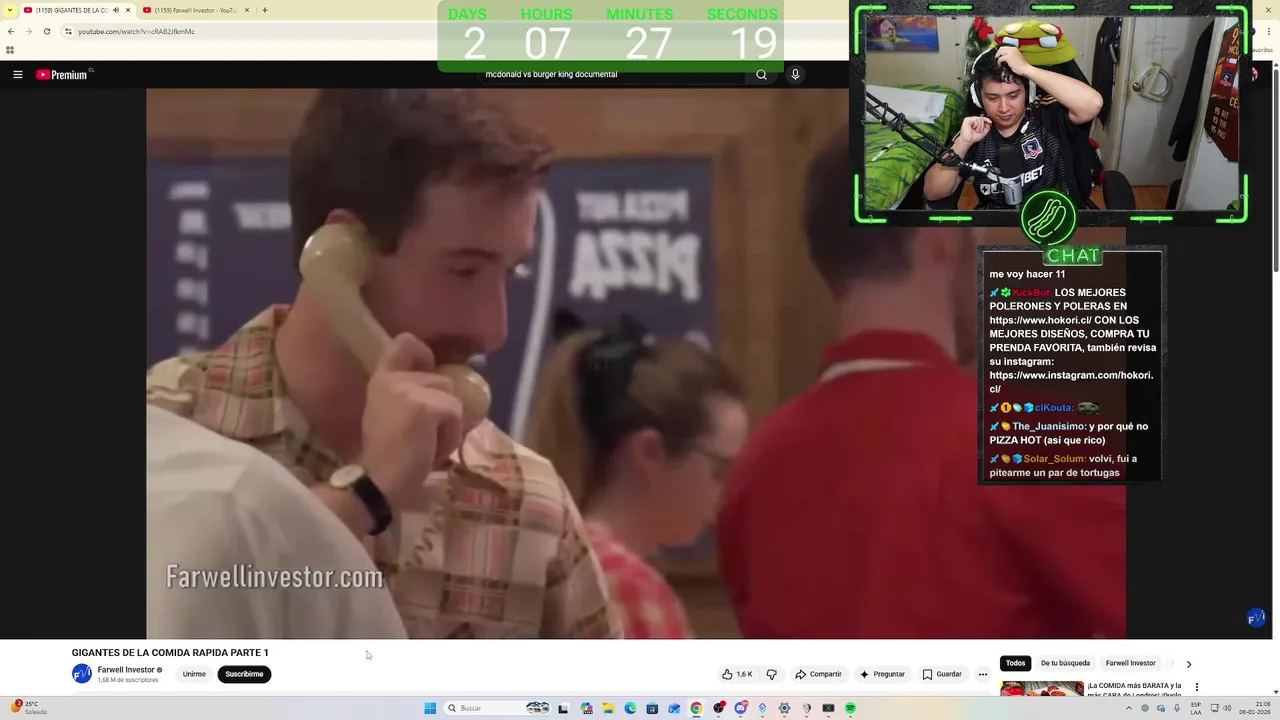
Task: Open File Explorer from the taskbar
Action: click(x=608, y=708)
